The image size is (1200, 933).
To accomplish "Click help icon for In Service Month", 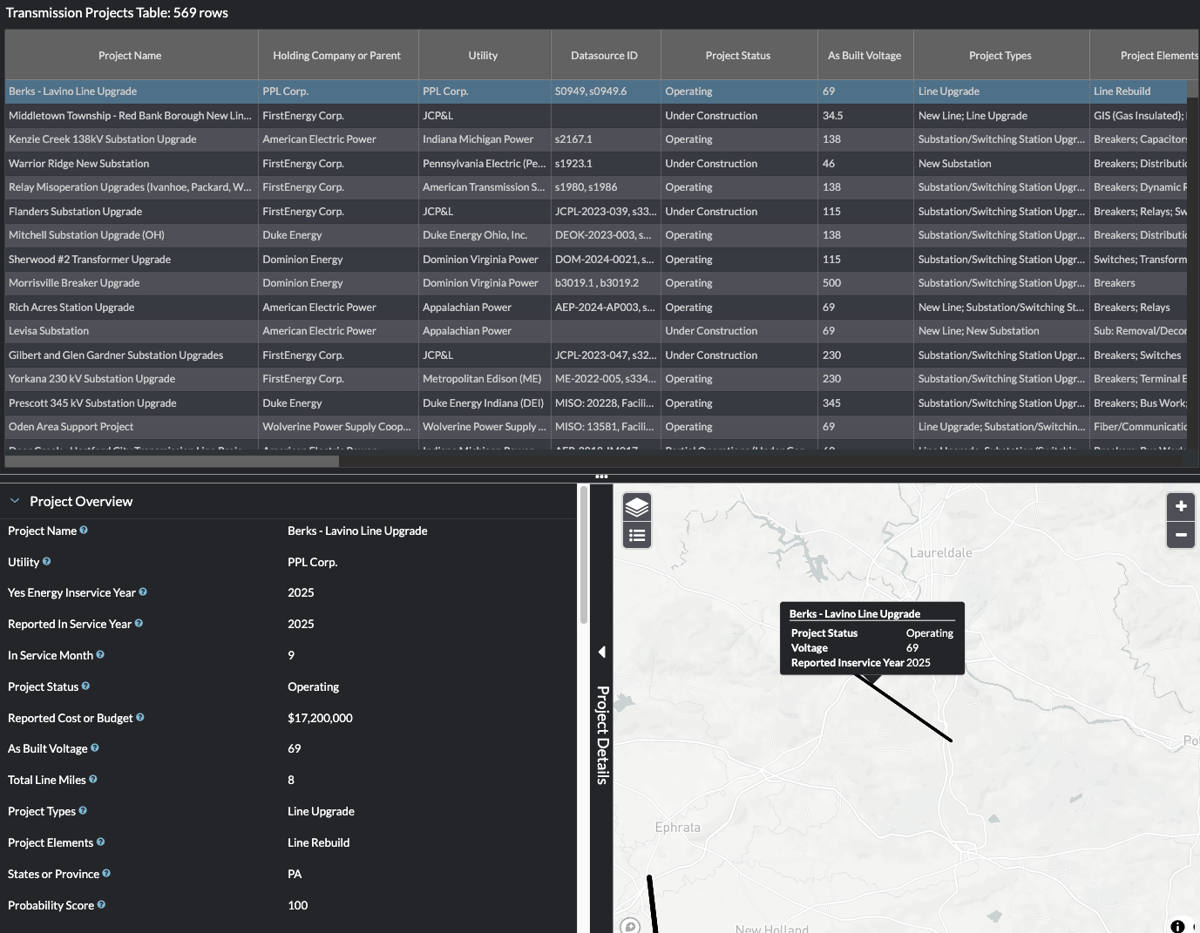I will [100, 655].
